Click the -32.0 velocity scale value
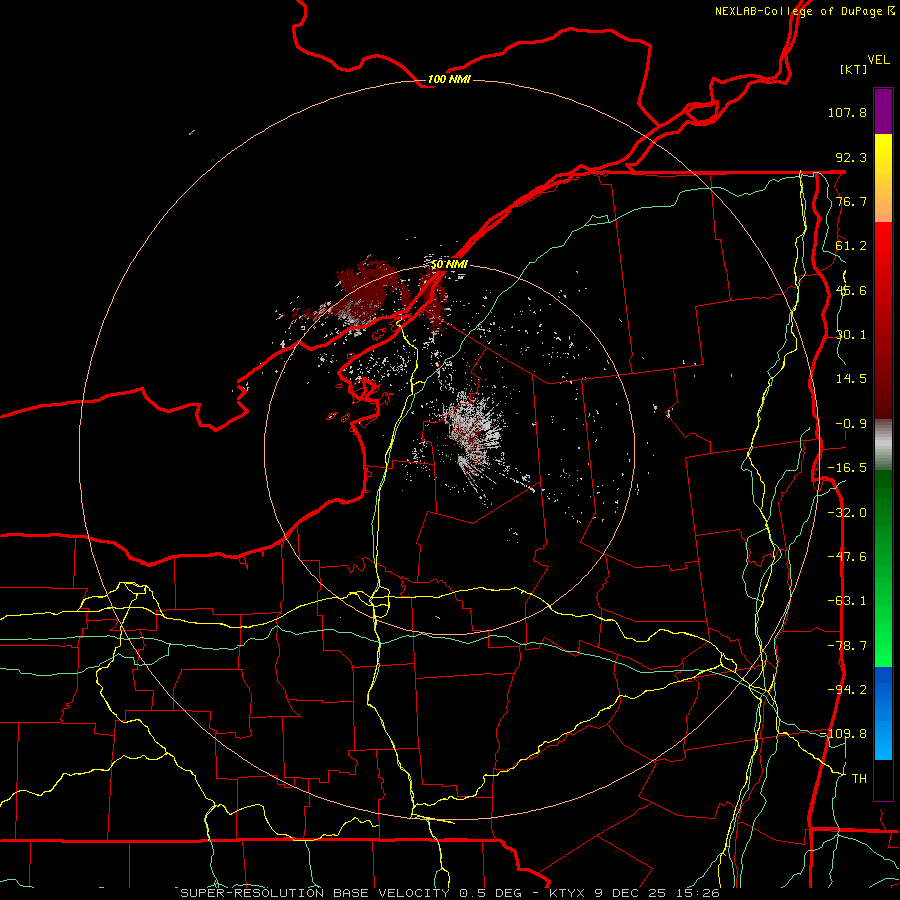 847,513
